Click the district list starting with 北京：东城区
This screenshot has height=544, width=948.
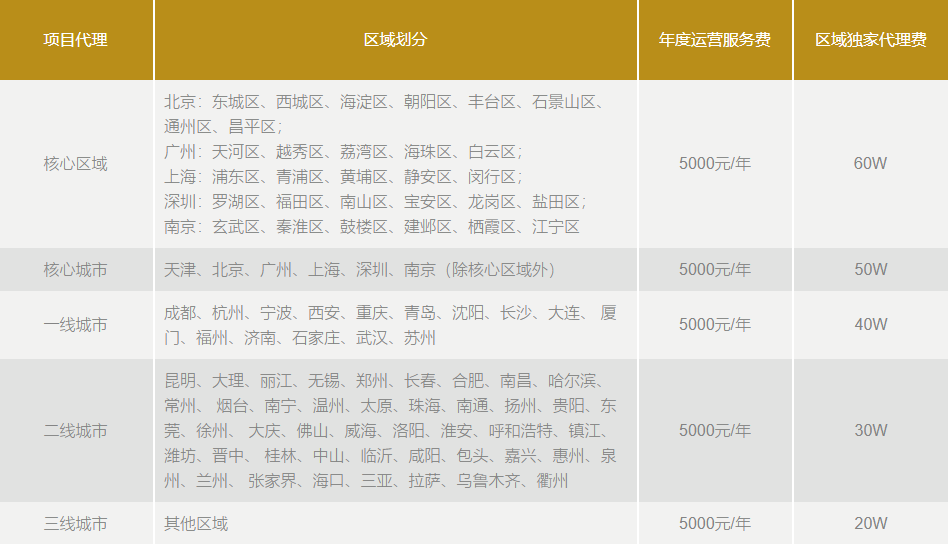(x=385, y=164)
